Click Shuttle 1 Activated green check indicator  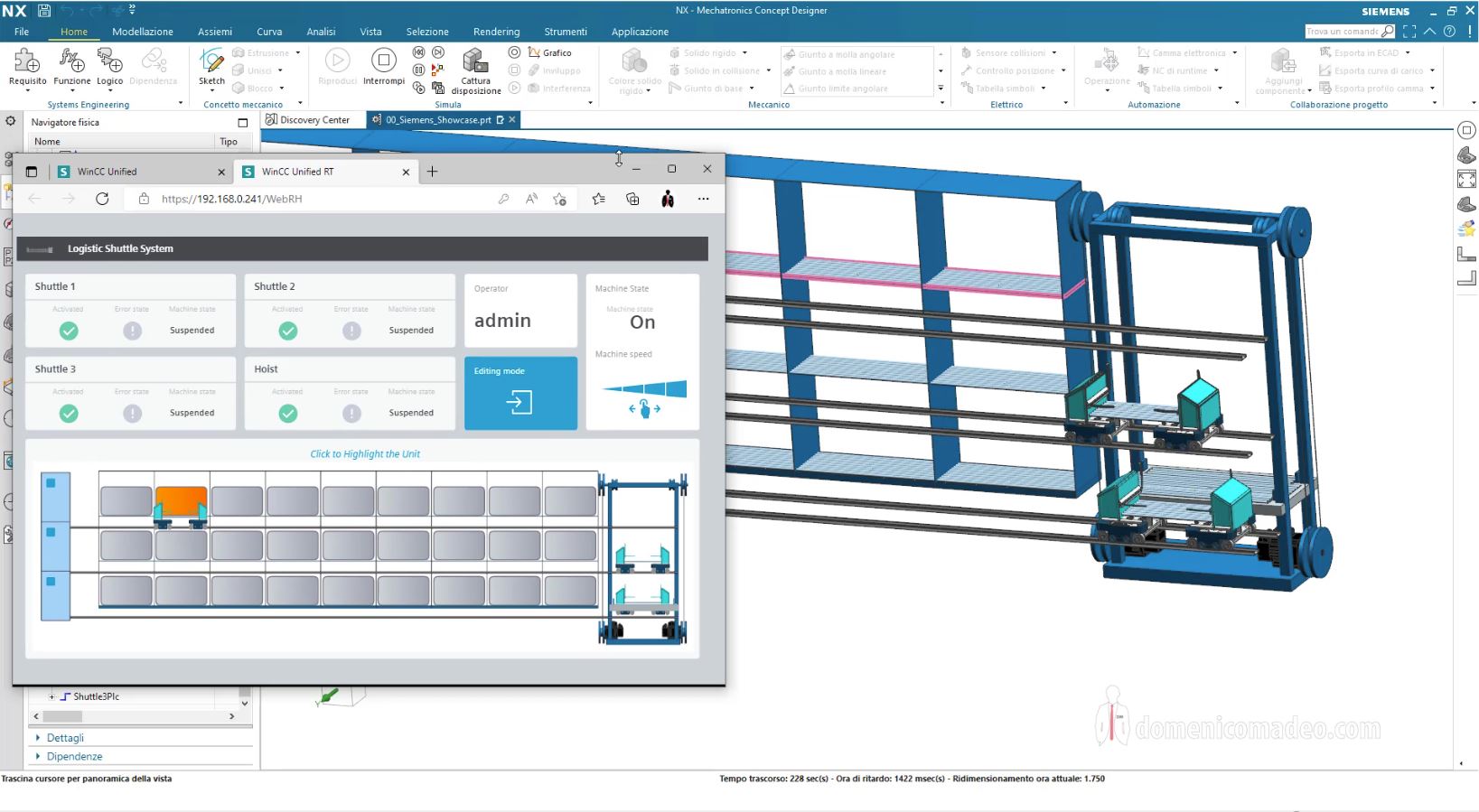[69, 331]
